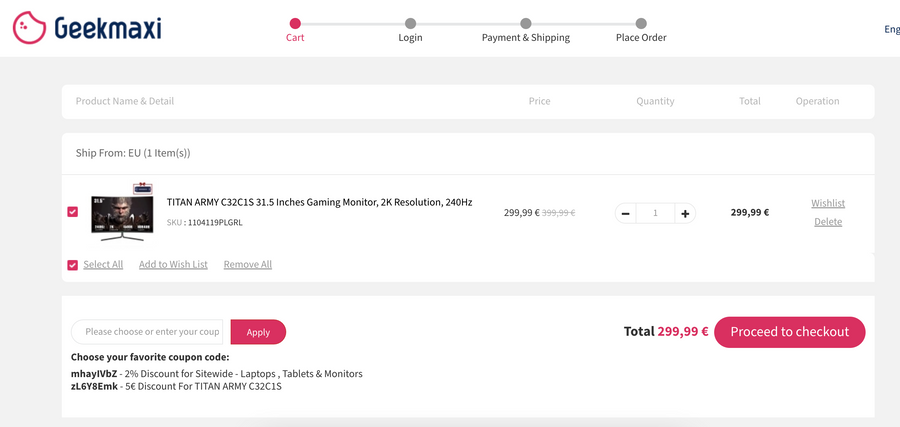Uncheck the TITAN ARMY monitor item checkbox
This screenshot has width=900, height=427.
[72, 212]
